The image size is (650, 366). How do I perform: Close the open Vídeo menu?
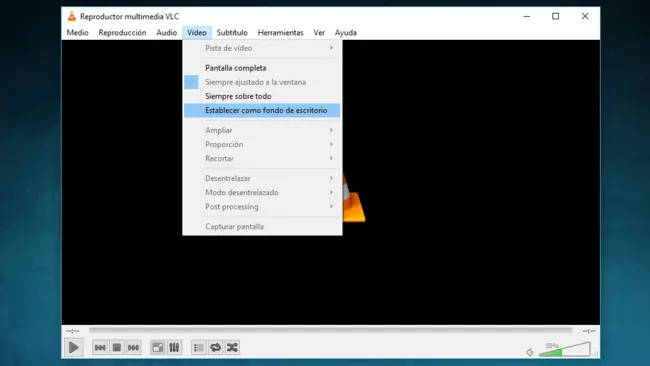click(x=196, y=32)
